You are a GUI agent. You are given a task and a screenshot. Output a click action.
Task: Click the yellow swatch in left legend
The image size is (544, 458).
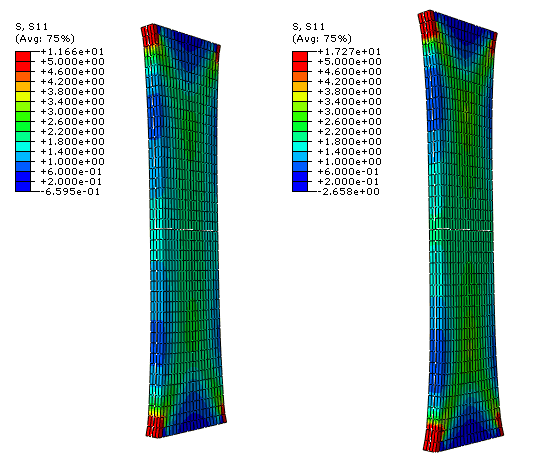(x=23, y=96)
